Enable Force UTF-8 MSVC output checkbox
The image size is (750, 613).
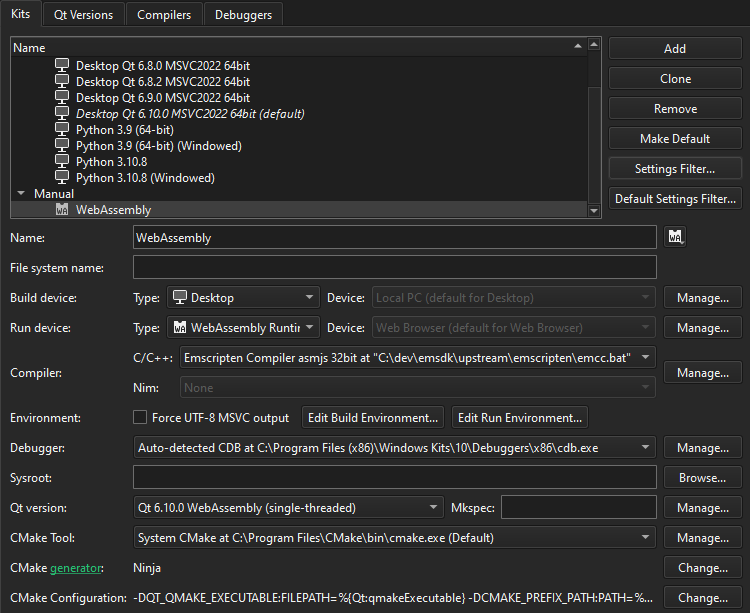point(140,418)
